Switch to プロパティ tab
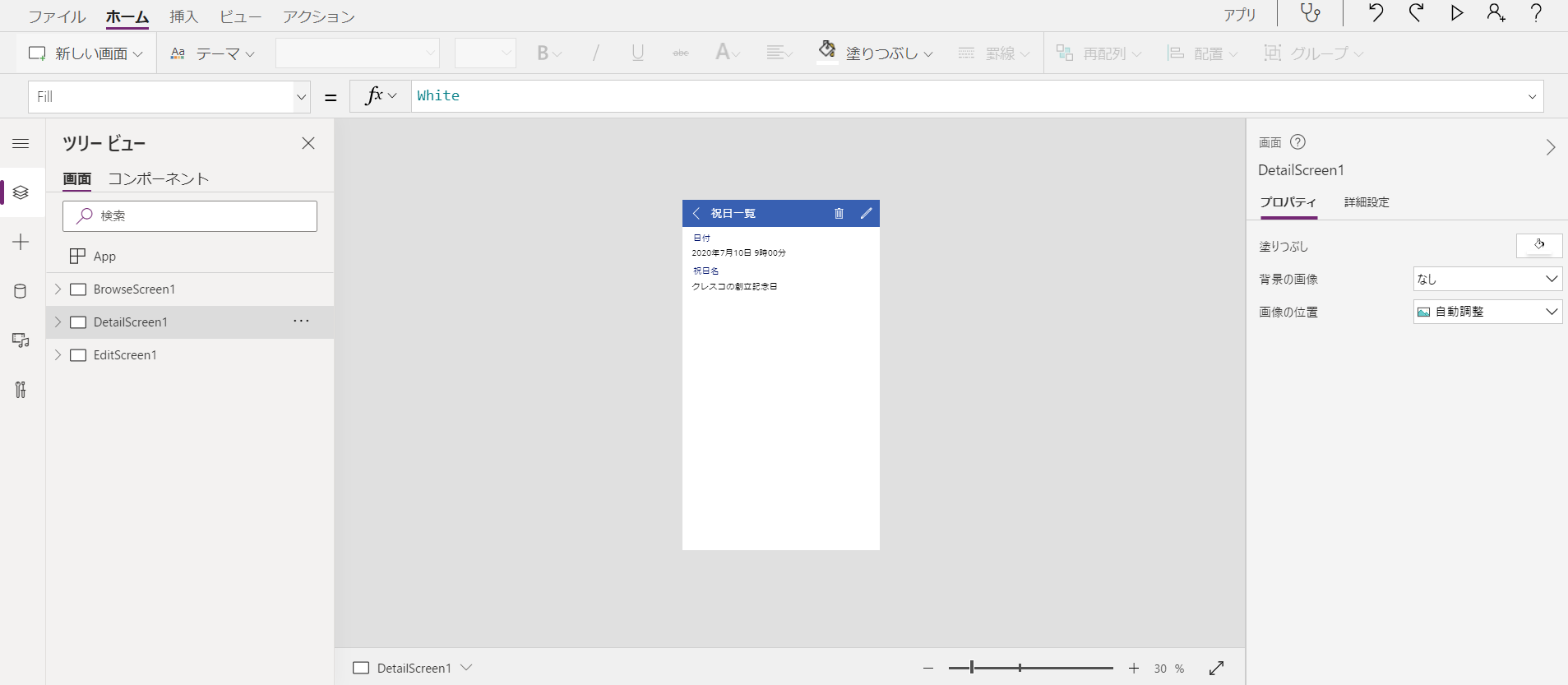 click(1288, 202)
